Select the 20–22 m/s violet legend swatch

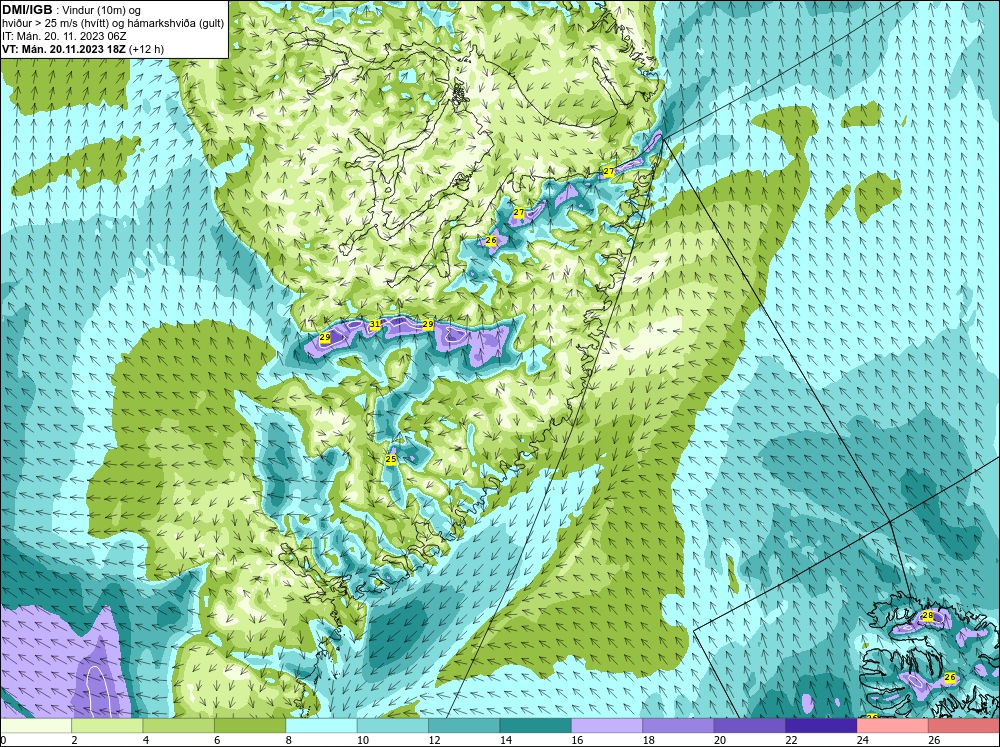[x=750, y=726]
